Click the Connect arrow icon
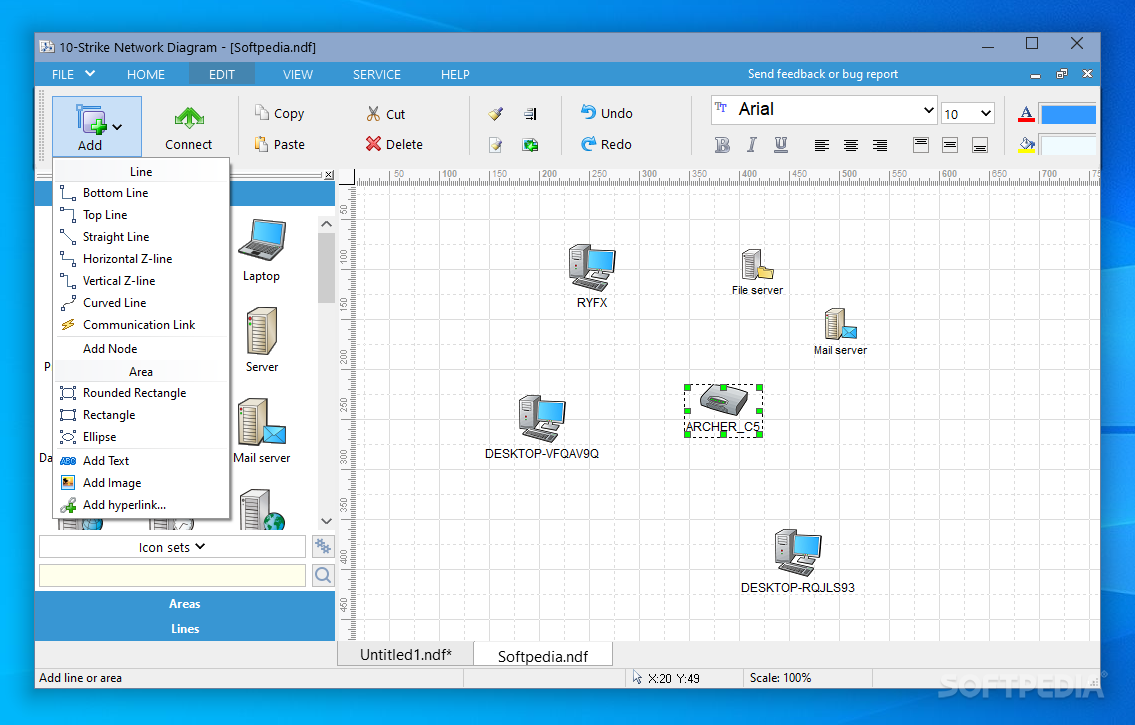This screenshot has height=725, width=1135. coord(189,118)
